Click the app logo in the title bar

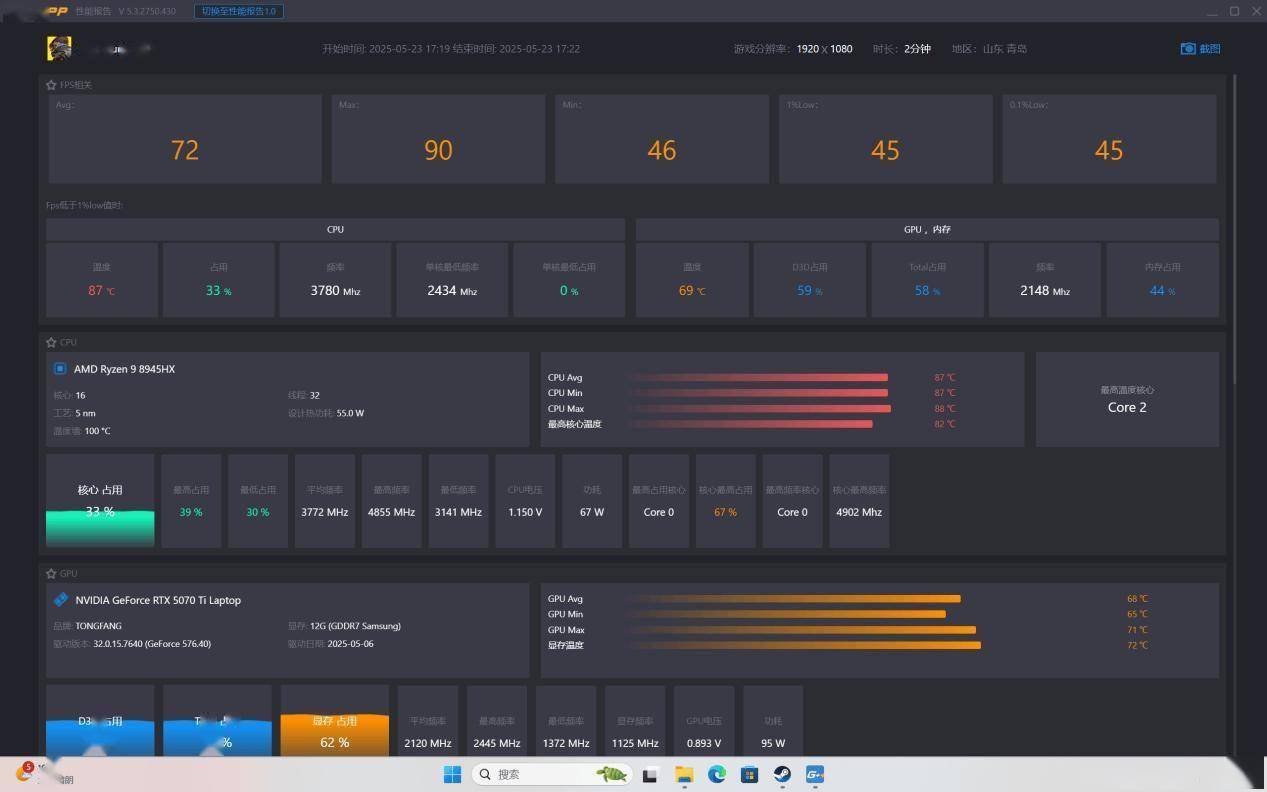[55, 11]
